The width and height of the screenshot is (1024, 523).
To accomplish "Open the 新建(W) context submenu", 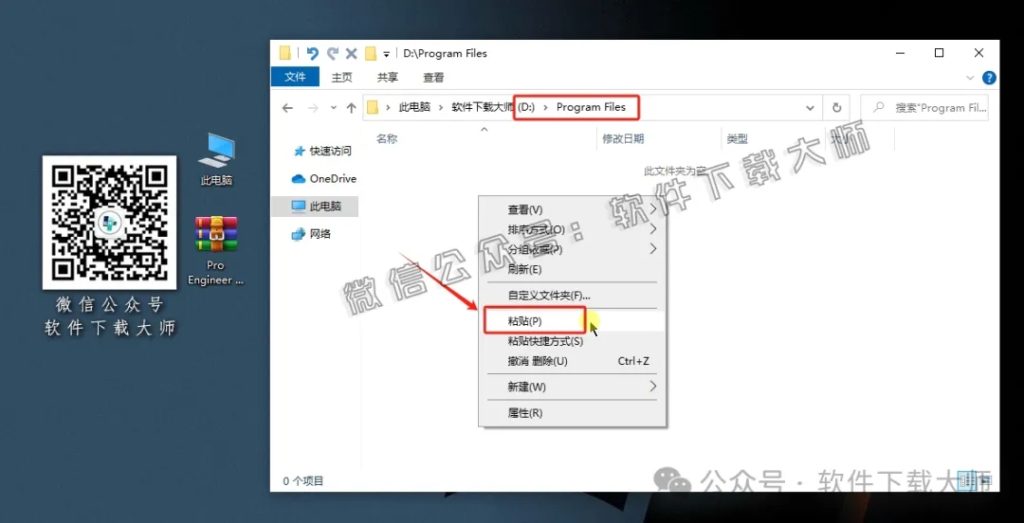I will pyautogui.click(x=573, y=387).
